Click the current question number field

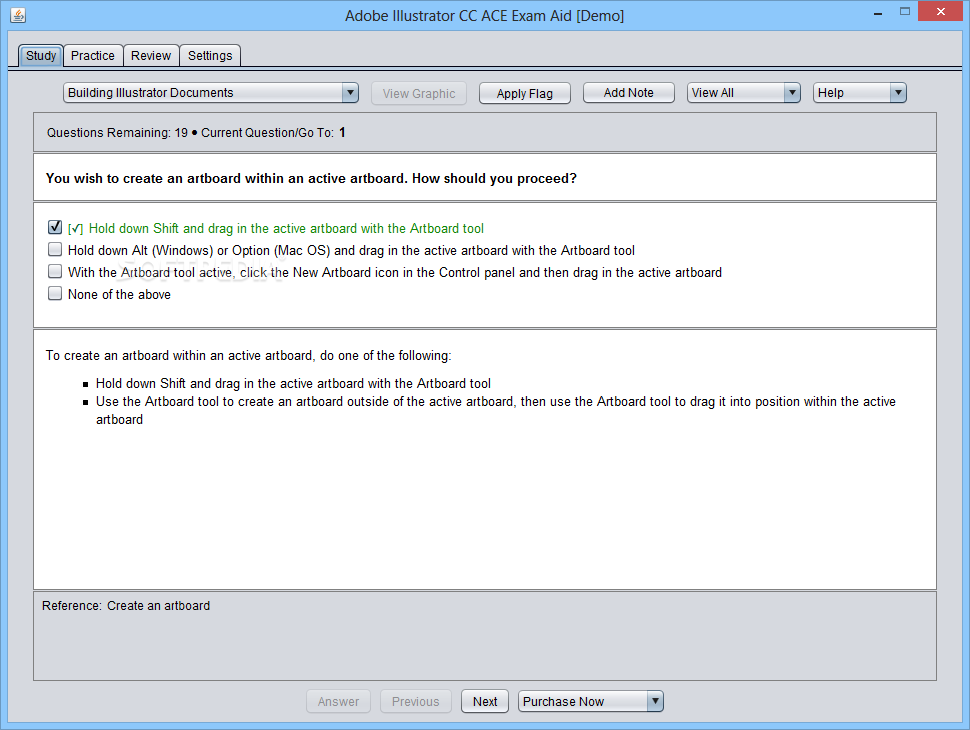[342, 132]
